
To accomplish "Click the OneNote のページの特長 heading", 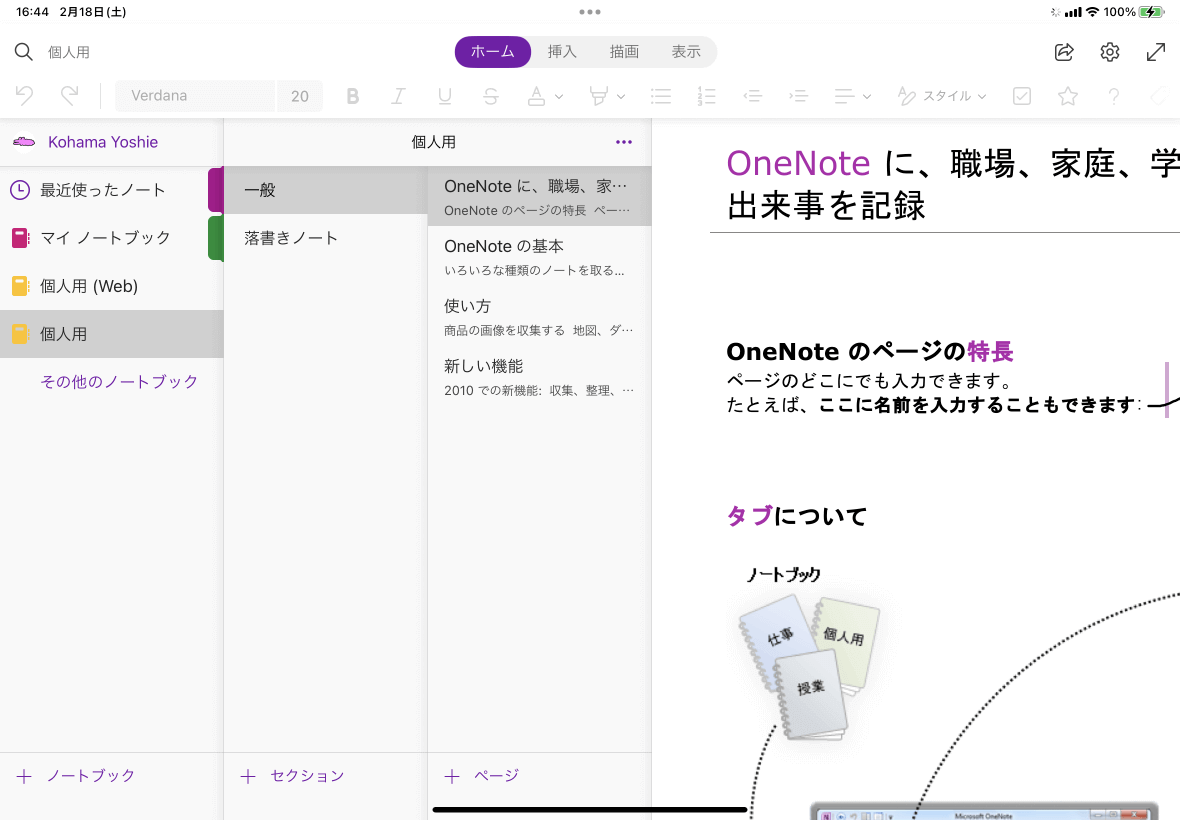I will coord(869,351).
